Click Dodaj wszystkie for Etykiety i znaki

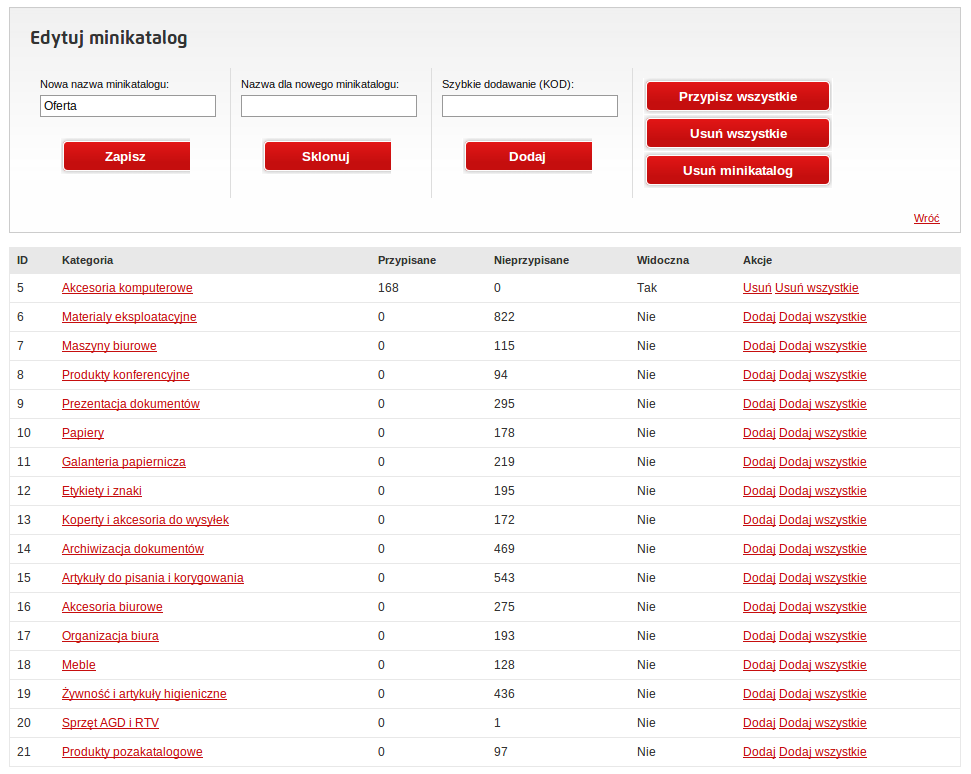pos(822,491)
